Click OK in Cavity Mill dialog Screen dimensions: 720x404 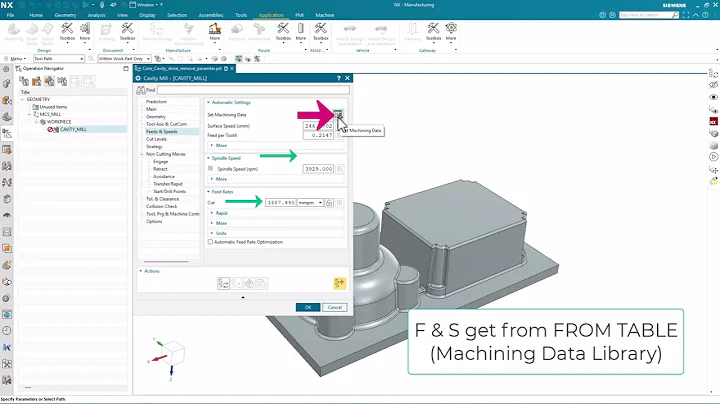308,307
